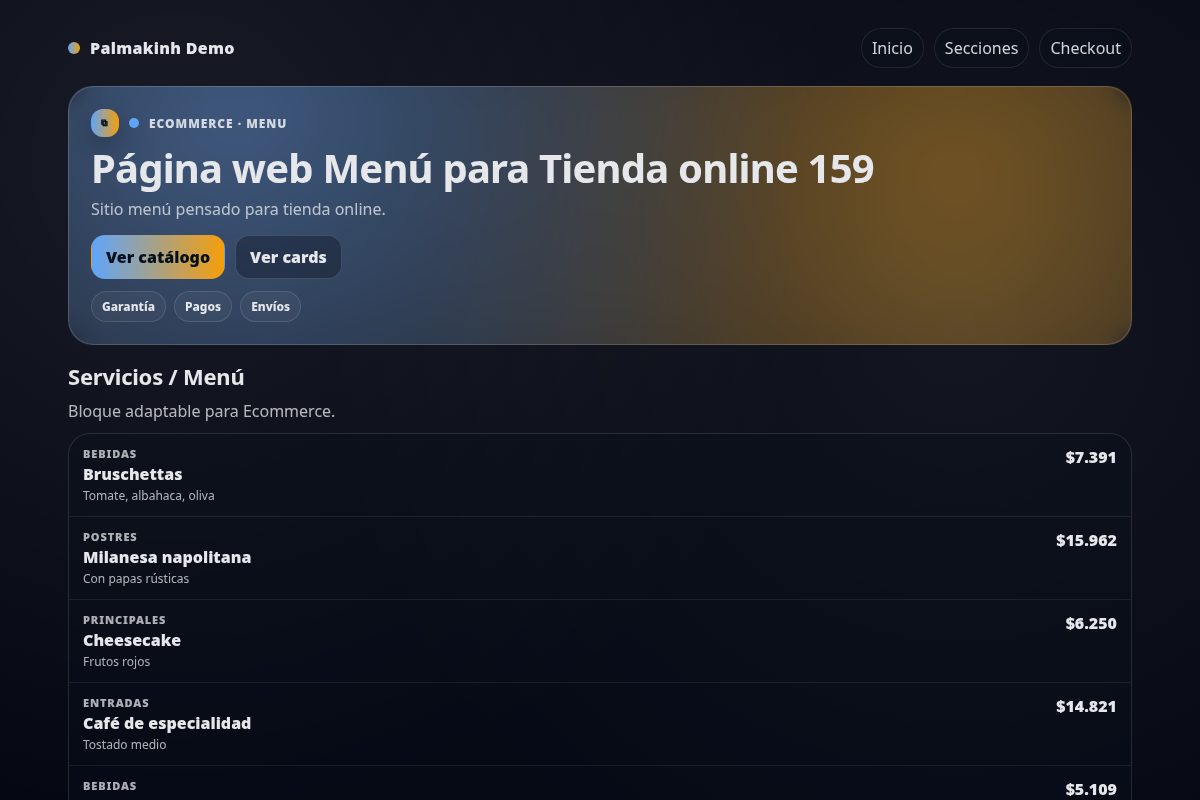The height and width of the screenshot is (800, 1200).
Task: Select the Pagos chip
Action: (202, 306)
